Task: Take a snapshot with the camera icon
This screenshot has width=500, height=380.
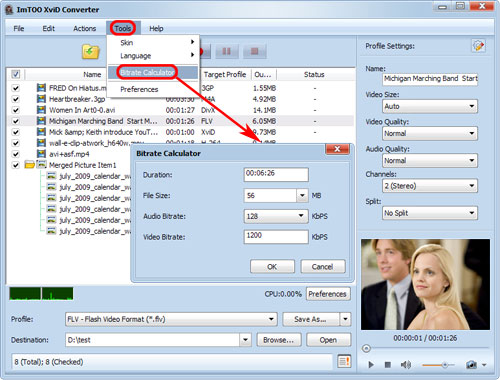Action: click(471, 365)
